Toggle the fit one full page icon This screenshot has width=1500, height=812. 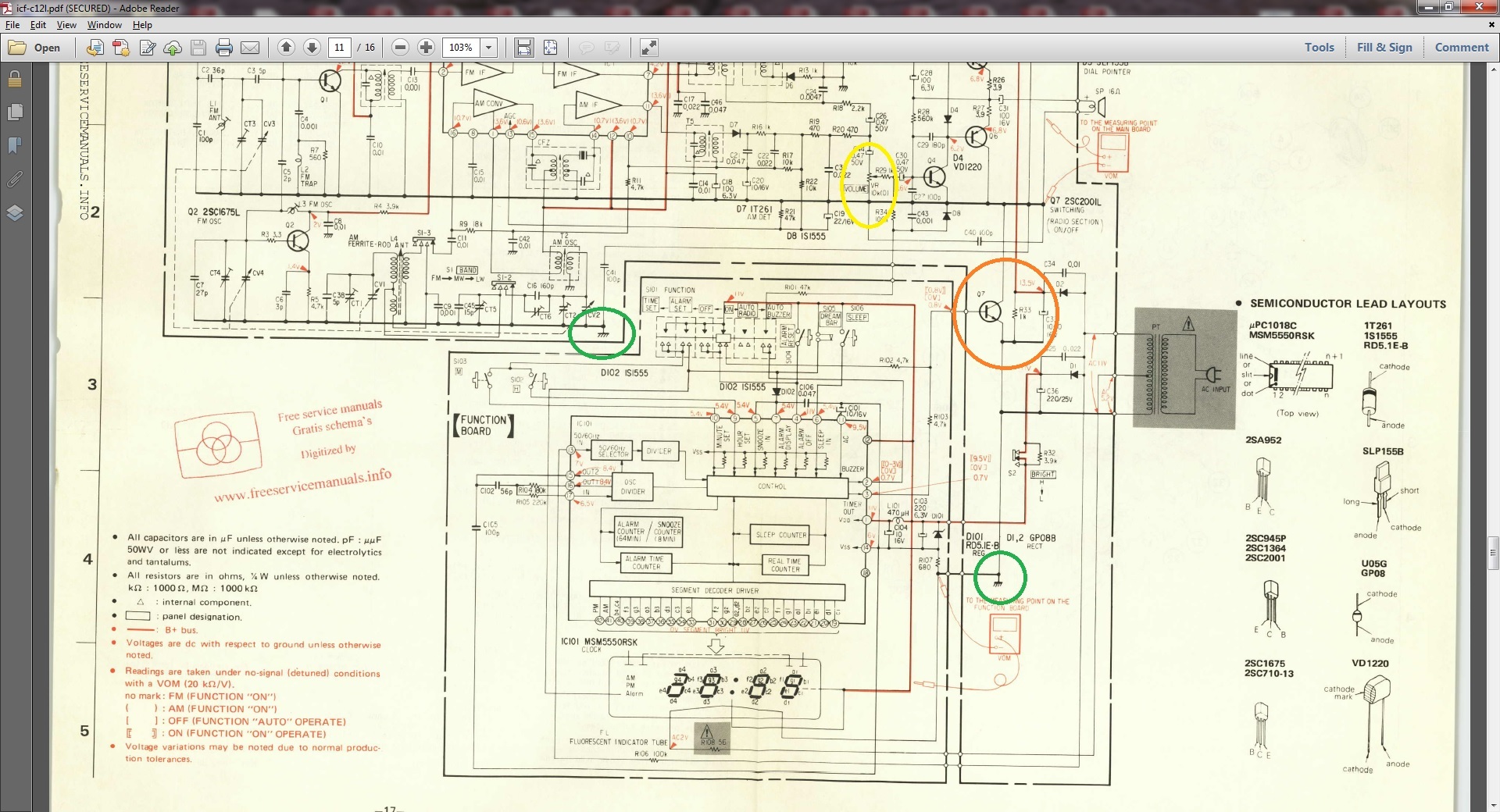pos(550,48)
